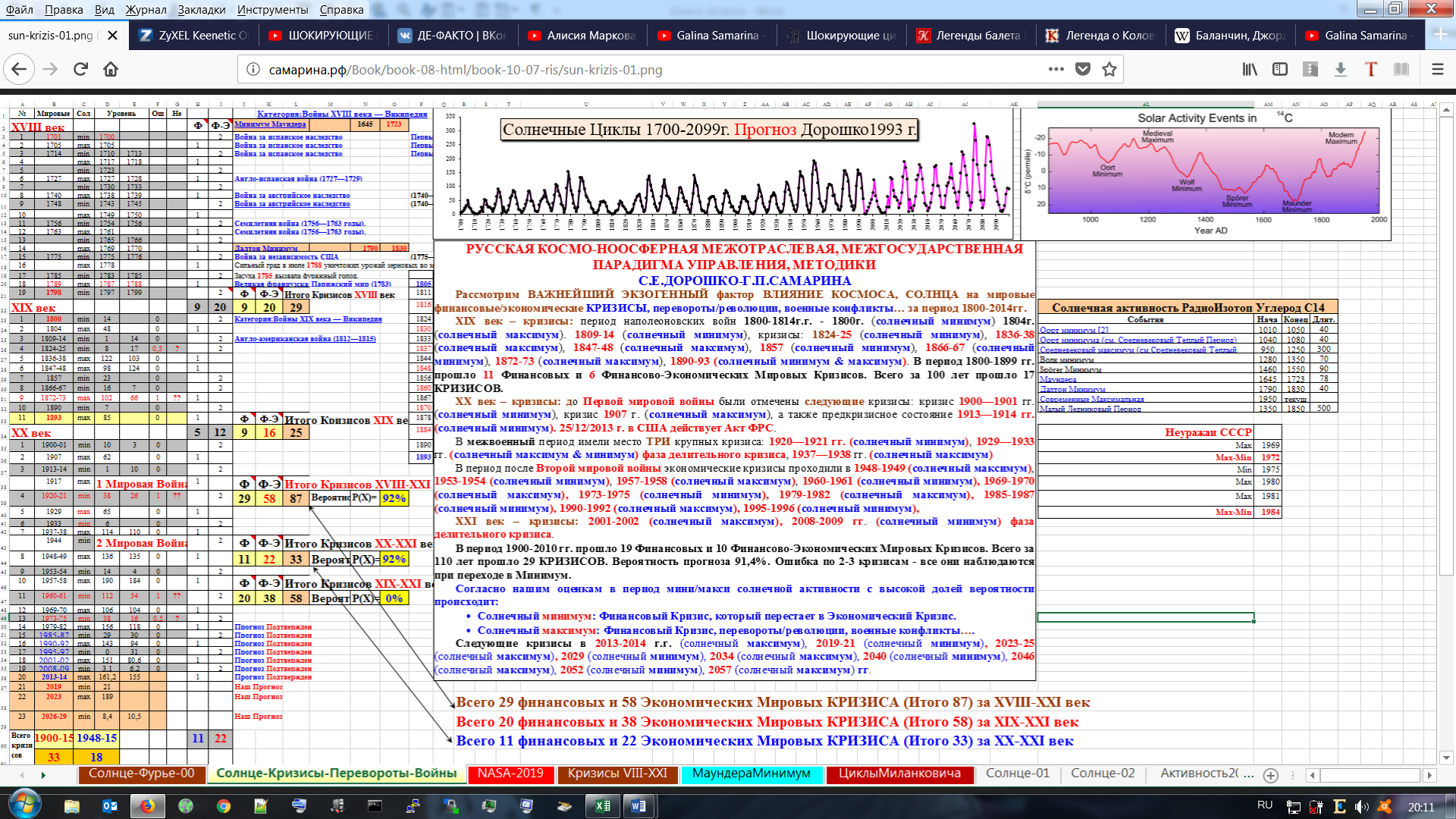Reload the current page
The width and height of the screenshot is (1456, 819).
point(80,69)
